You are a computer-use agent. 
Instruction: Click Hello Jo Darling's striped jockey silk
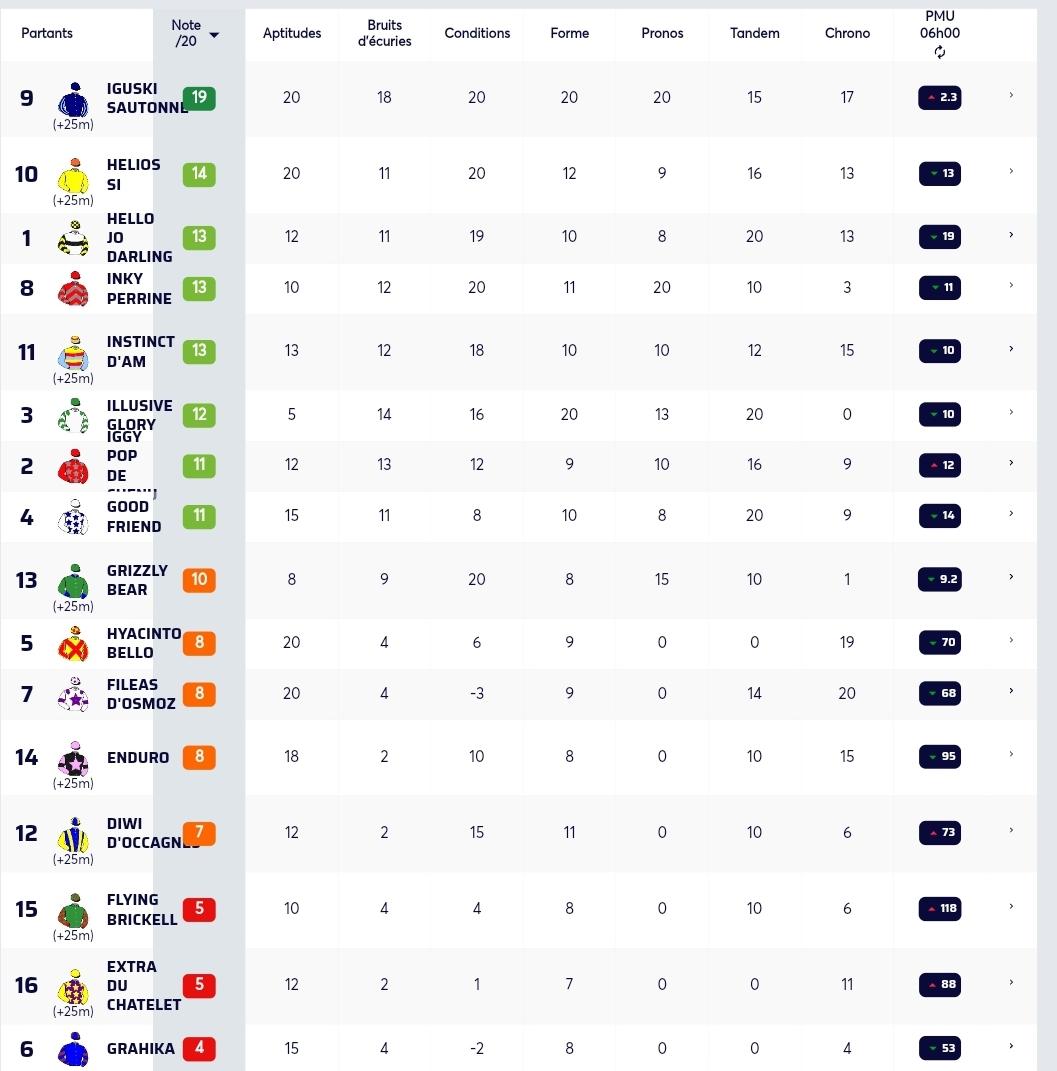[x=74, y=238]
